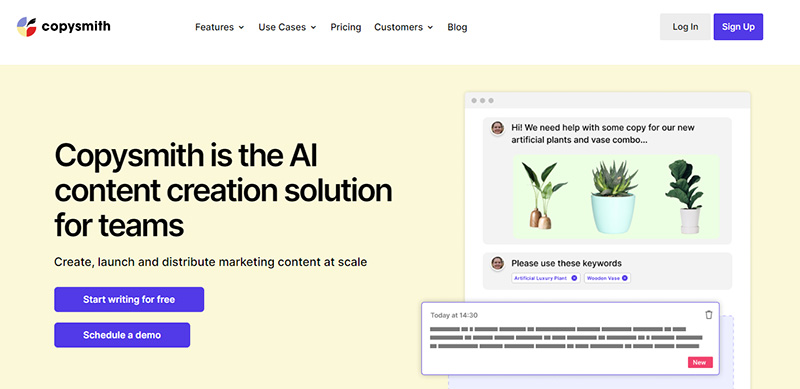Expand the Customers dropdown chevron
The width and height of the screenshot is (800, 389).
430,28
